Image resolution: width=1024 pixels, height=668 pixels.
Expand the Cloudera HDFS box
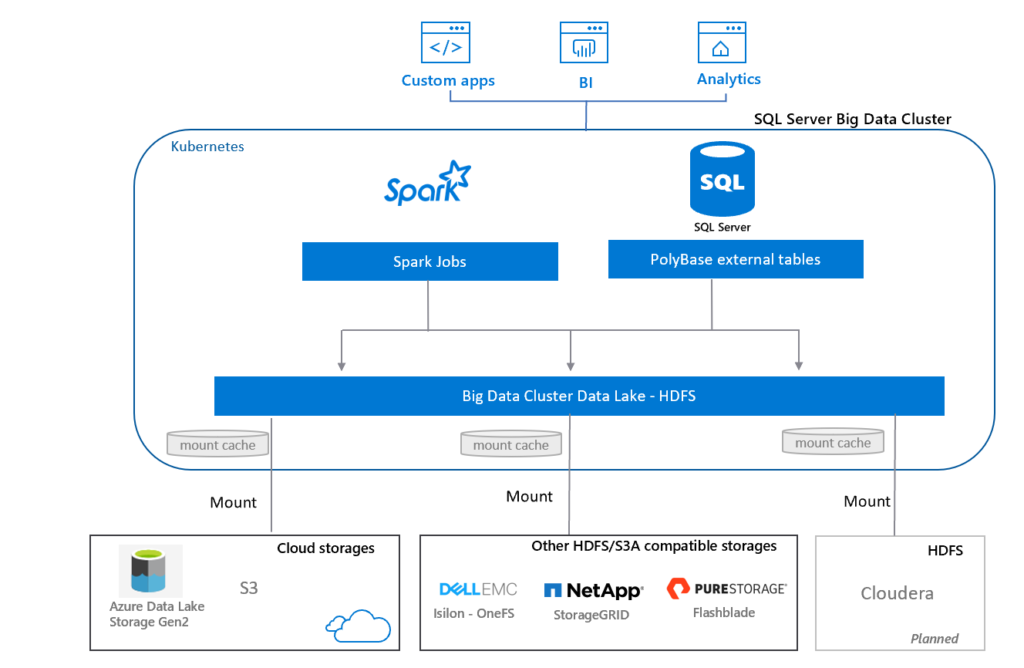pyautogui.click(x=899, y=593)
